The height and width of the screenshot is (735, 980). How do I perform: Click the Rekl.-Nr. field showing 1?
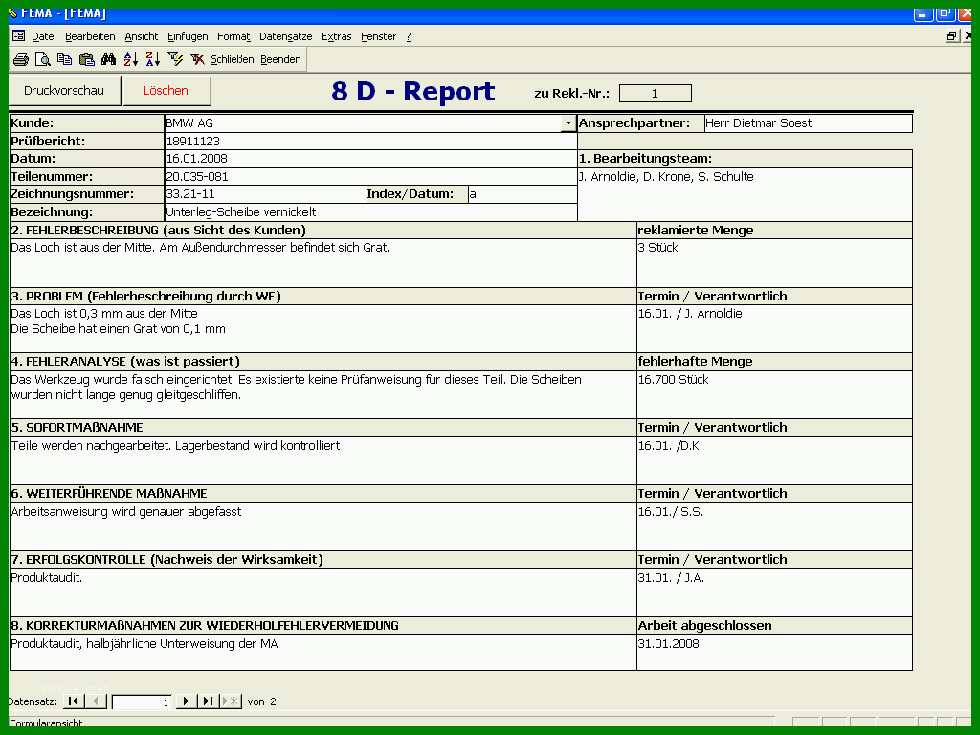(x=655, y=93)
